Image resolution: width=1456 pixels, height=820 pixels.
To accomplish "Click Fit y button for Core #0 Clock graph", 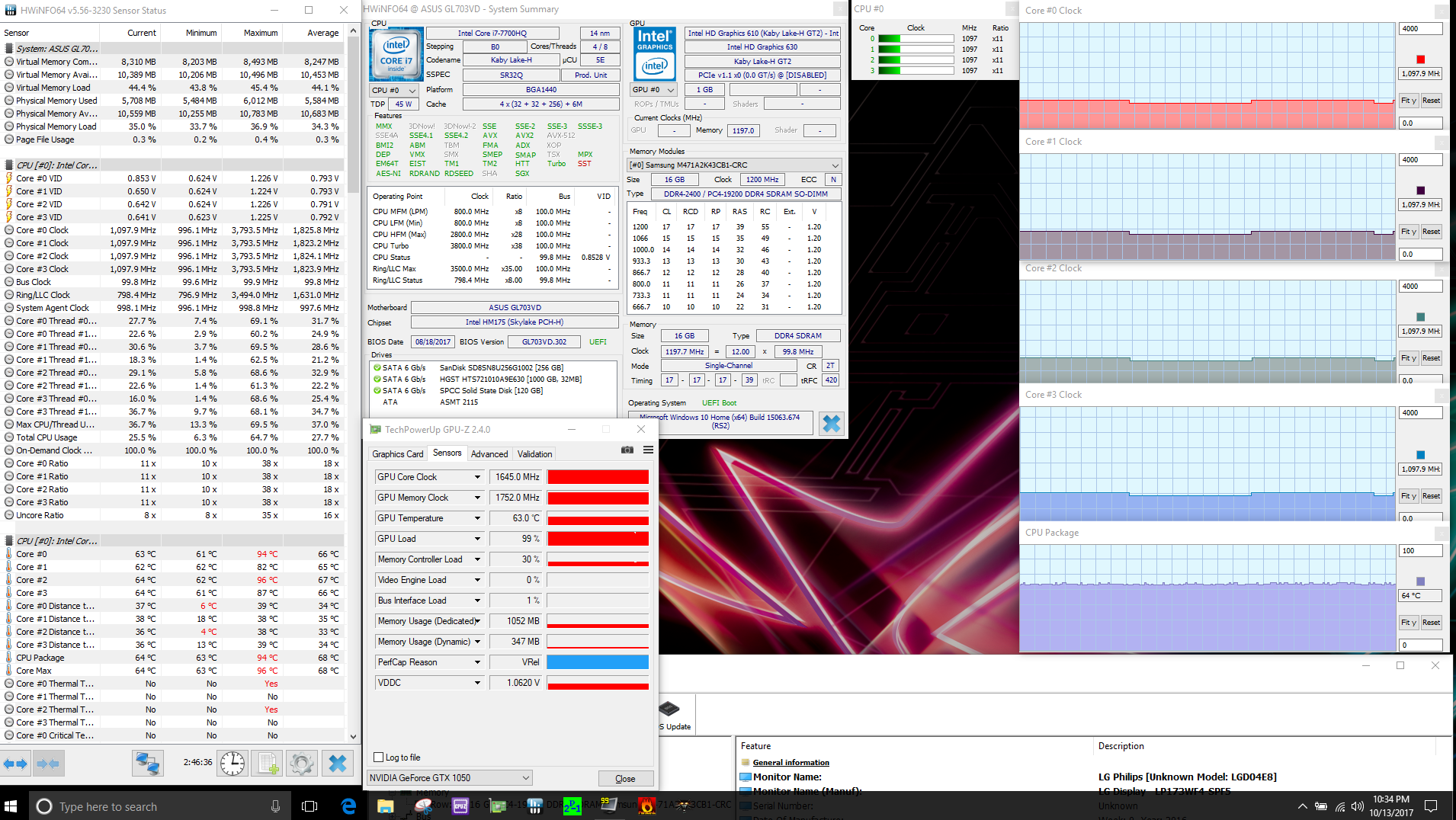I will pyautogui.click(x=1409, y=101).
